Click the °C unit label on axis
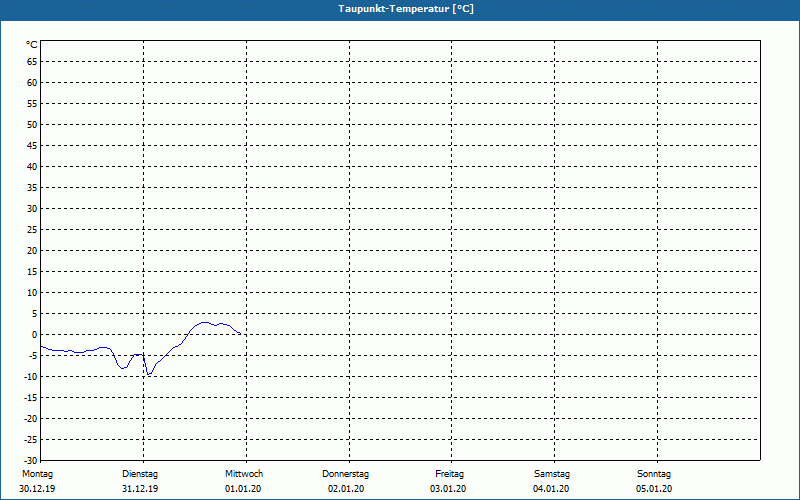 tap(32, 45)
